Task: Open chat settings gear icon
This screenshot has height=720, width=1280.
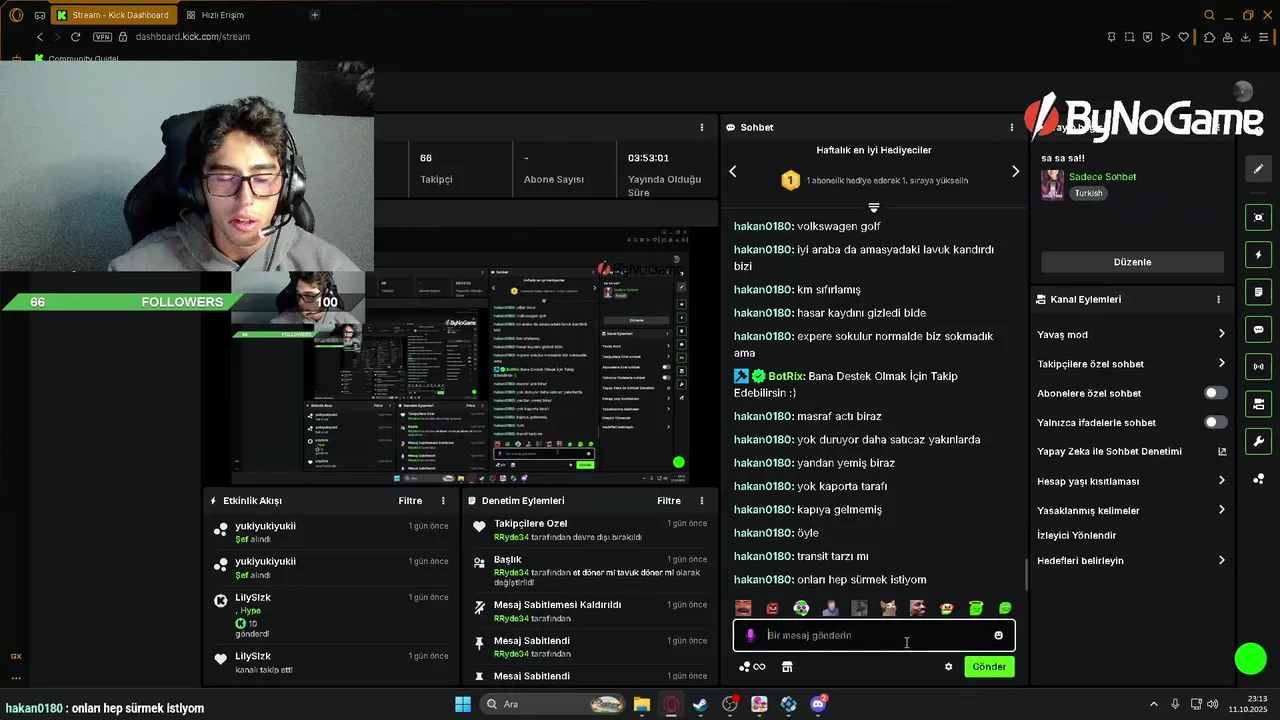Action: click(948, 667)
